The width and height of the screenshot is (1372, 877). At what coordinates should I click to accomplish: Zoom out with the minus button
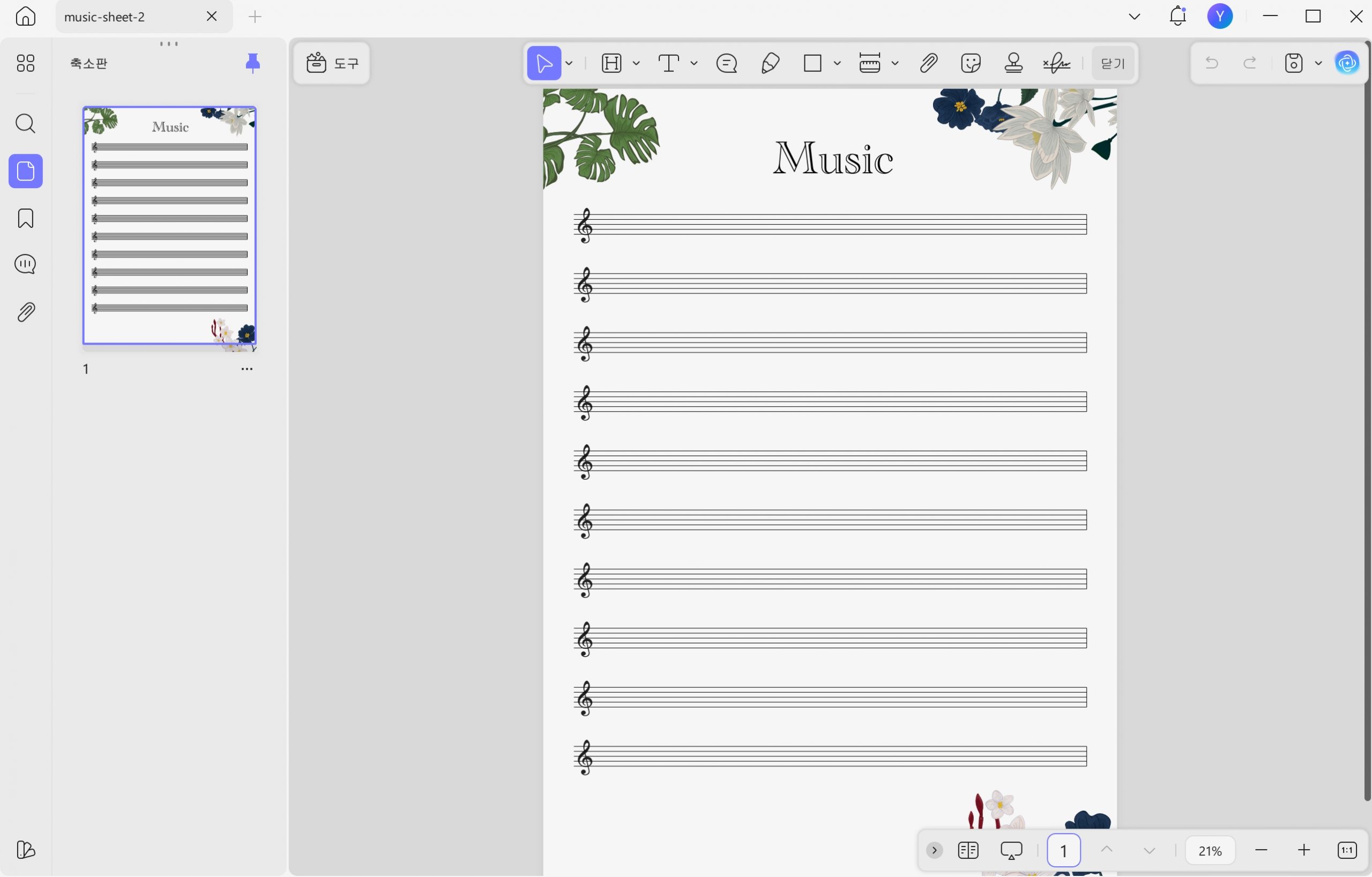click(1261, 851)
